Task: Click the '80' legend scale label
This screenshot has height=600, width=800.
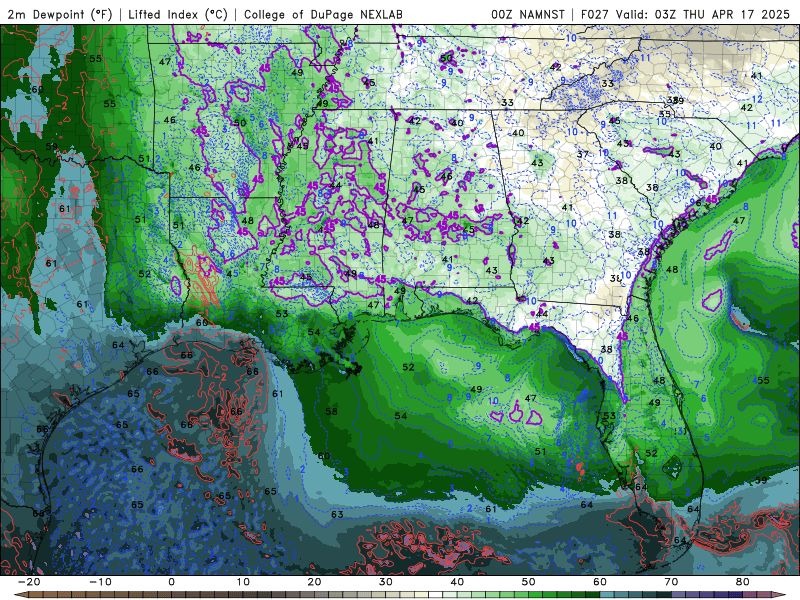Action: click(x=743, y=582)
